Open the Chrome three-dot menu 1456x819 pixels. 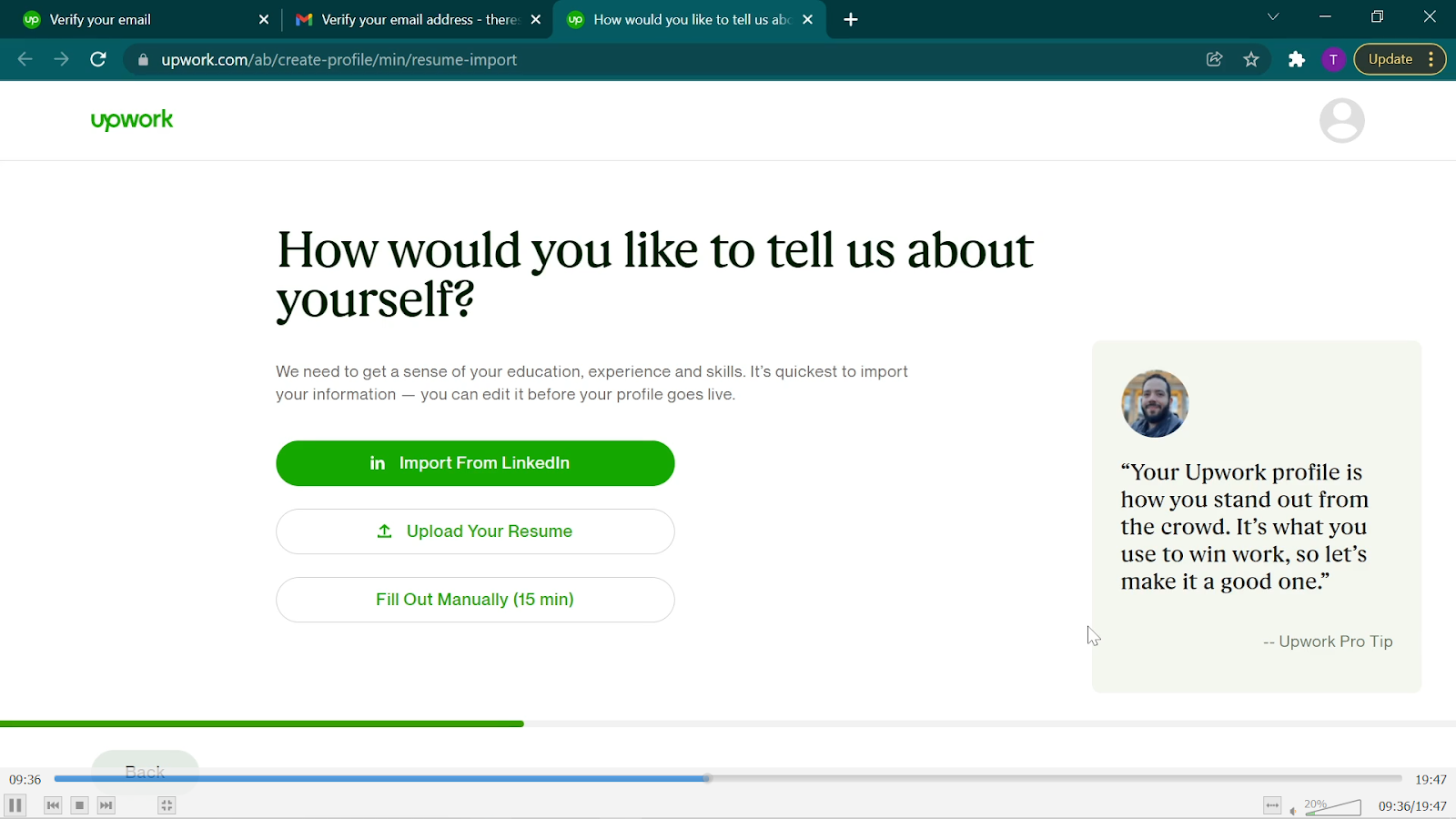pyautogui.click(x=1431, y=59)
